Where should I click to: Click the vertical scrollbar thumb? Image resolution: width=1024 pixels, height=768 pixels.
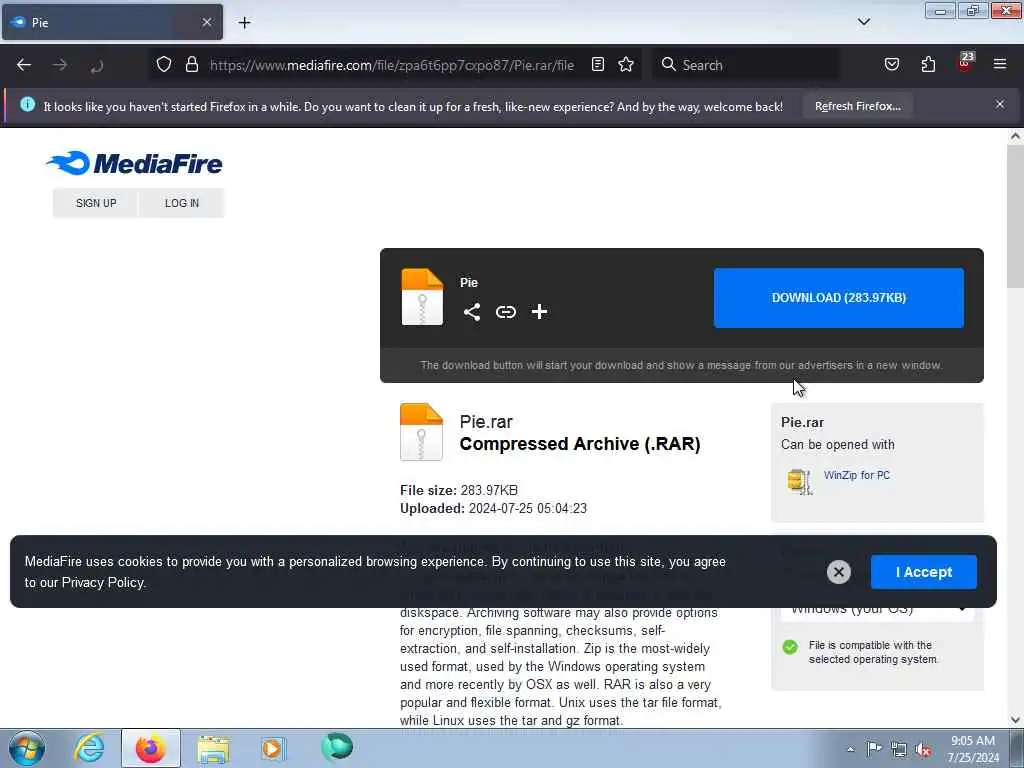1015,216
